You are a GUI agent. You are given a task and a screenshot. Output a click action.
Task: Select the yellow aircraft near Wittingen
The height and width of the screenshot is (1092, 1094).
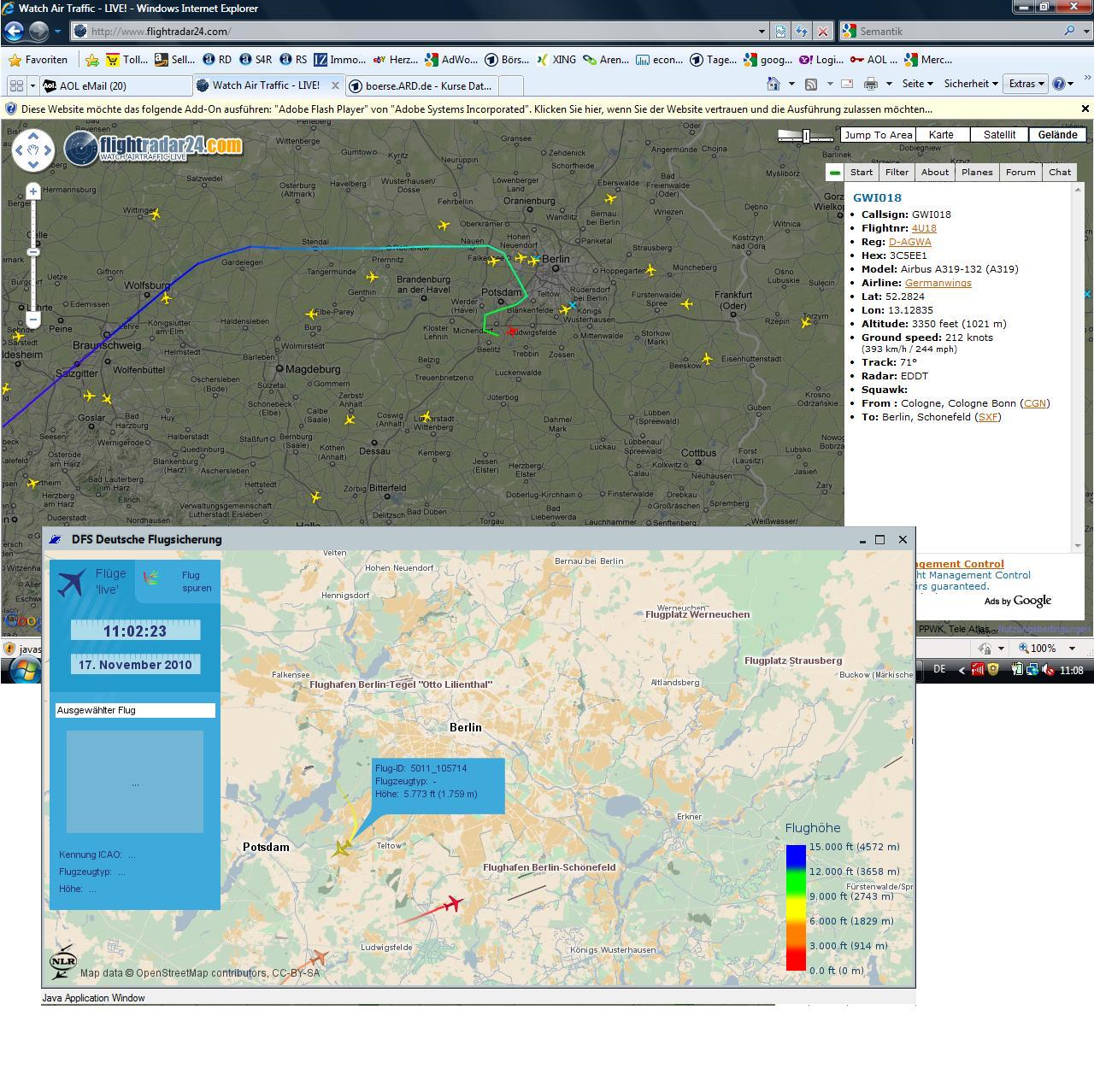coord(156,214)
